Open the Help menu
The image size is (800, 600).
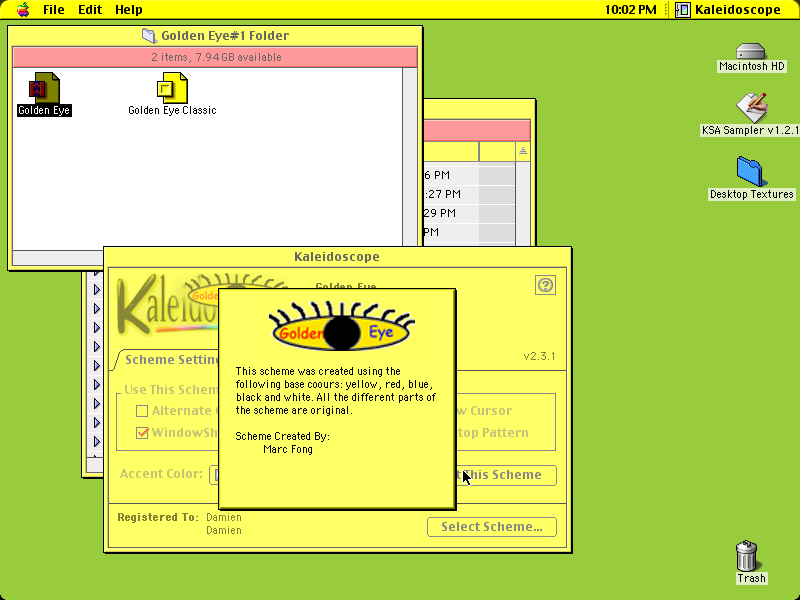coord(129,10)
